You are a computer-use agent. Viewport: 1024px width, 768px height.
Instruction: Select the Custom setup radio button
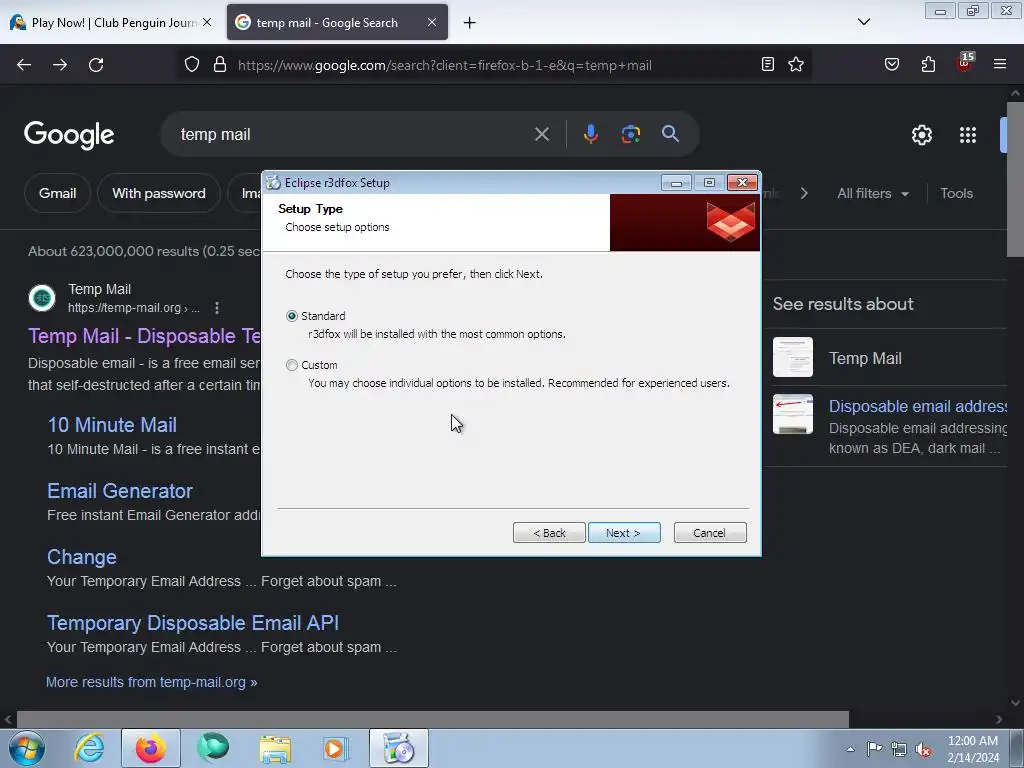[x=292, y=365]
